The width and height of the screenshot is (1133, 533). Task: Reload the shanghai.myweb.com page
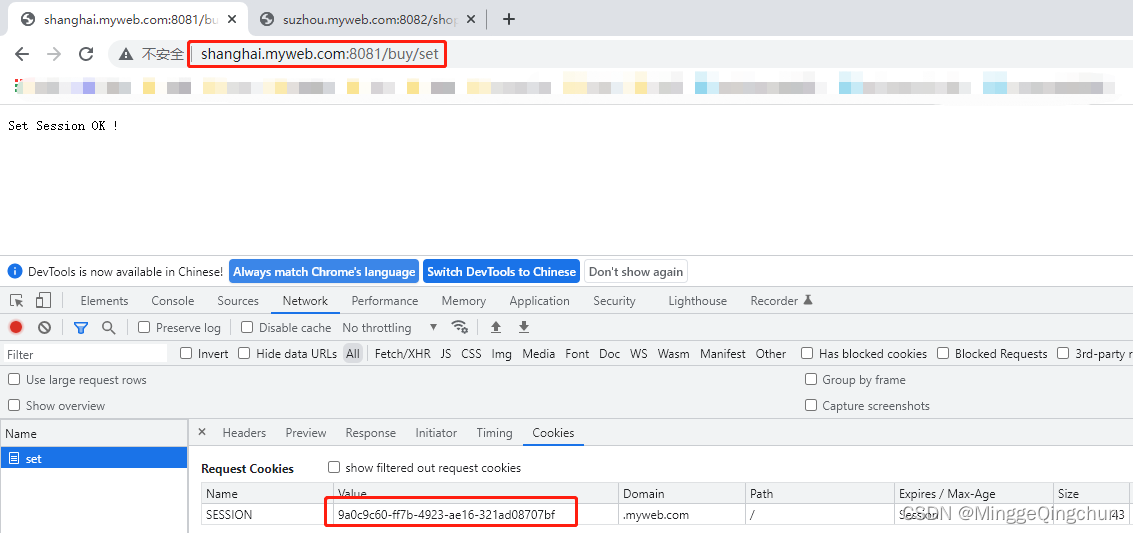[x=86, y=54]
